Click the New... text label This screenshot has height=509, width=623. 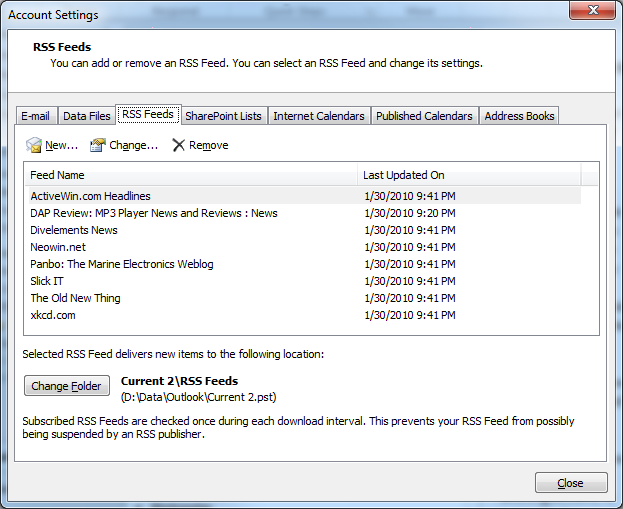coord(62,145)
